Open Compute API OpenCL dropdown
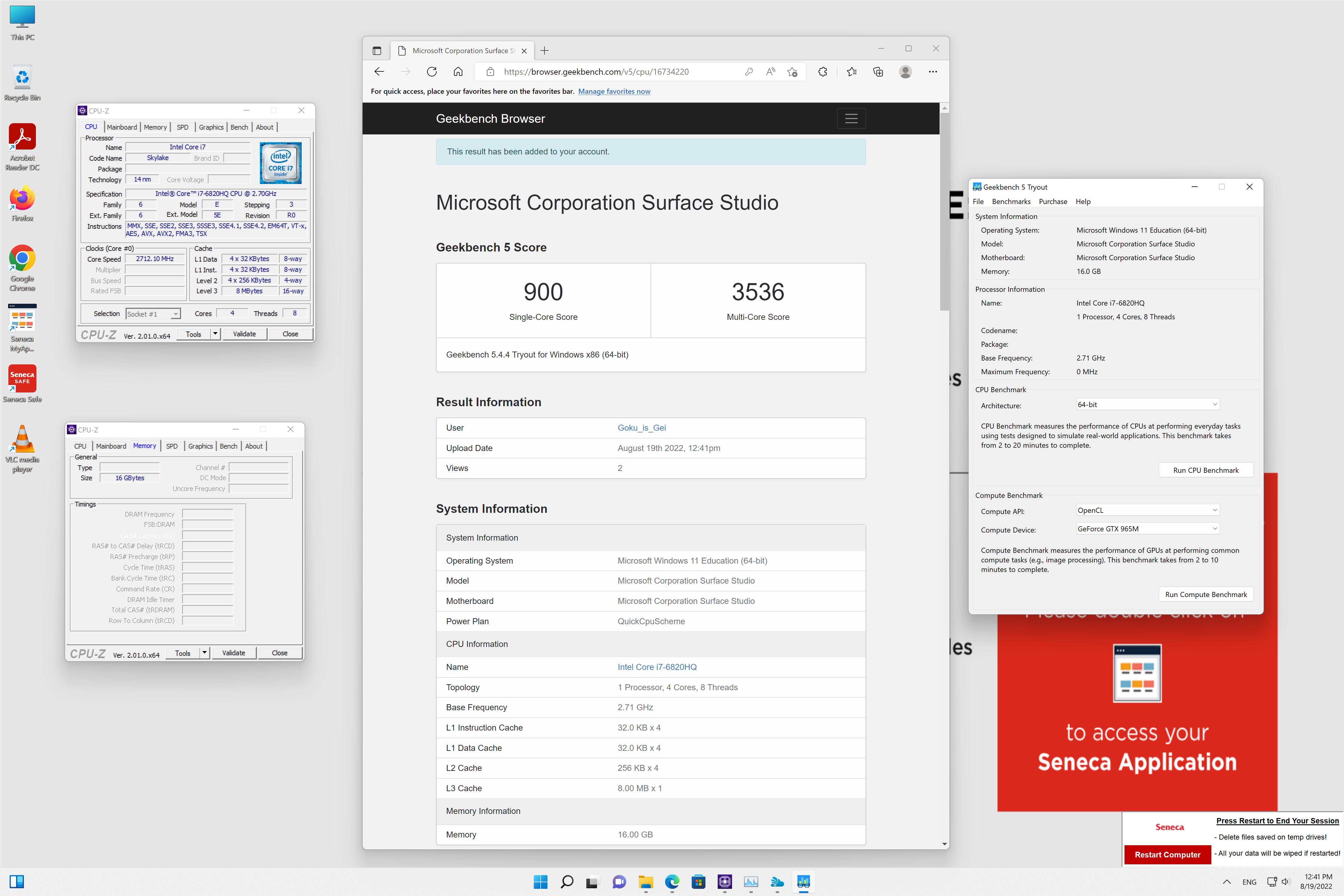This screenshot has width=1344, height=896. click(1147, 510)
